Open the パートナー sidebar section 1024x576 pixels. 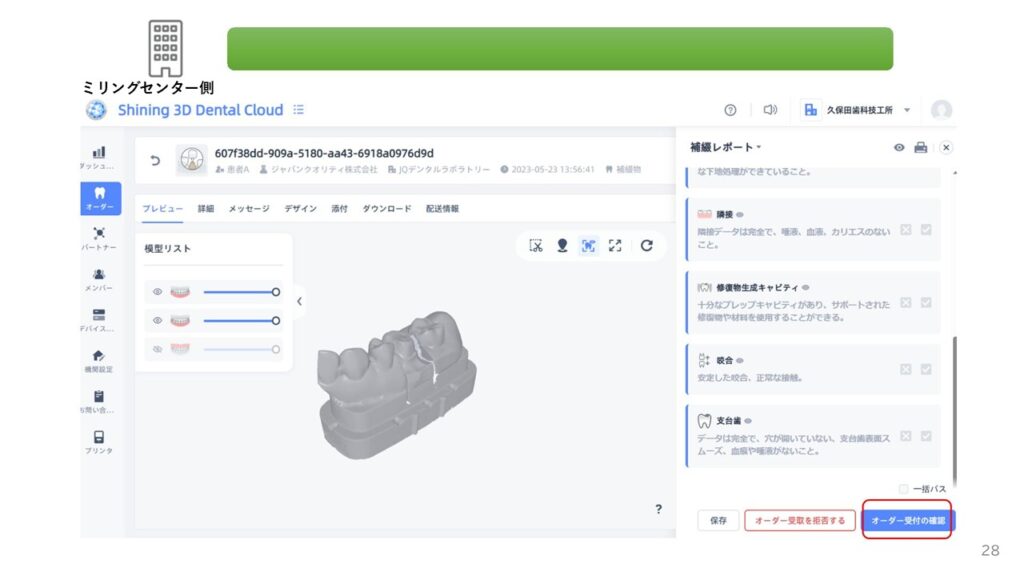click(x=98, y=238)
